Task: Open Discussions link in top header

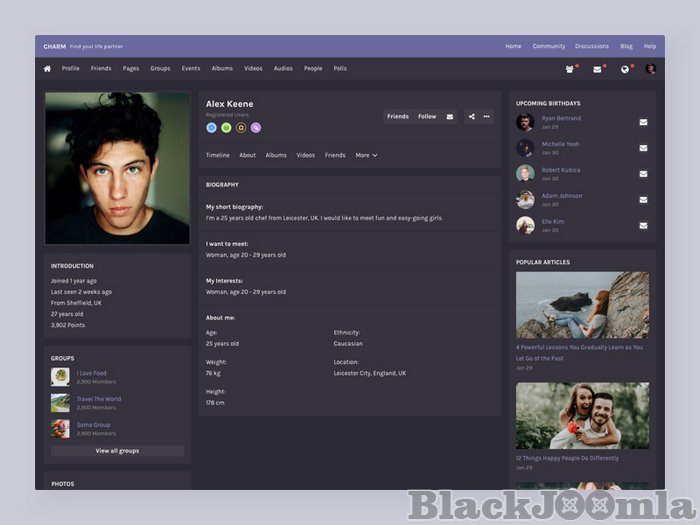Action: click(x=592, y=46)
